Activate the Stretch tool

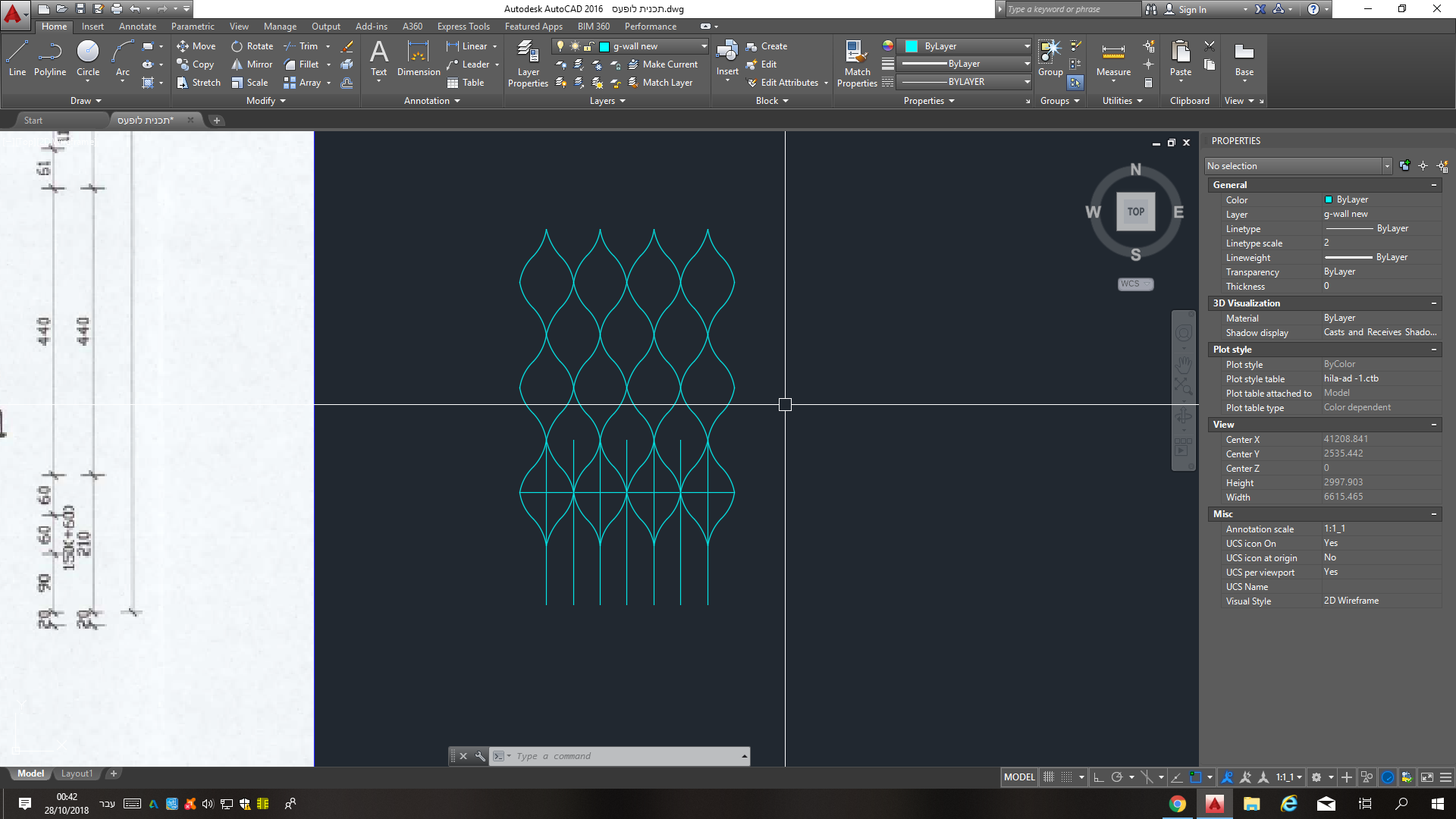(199, 83)
